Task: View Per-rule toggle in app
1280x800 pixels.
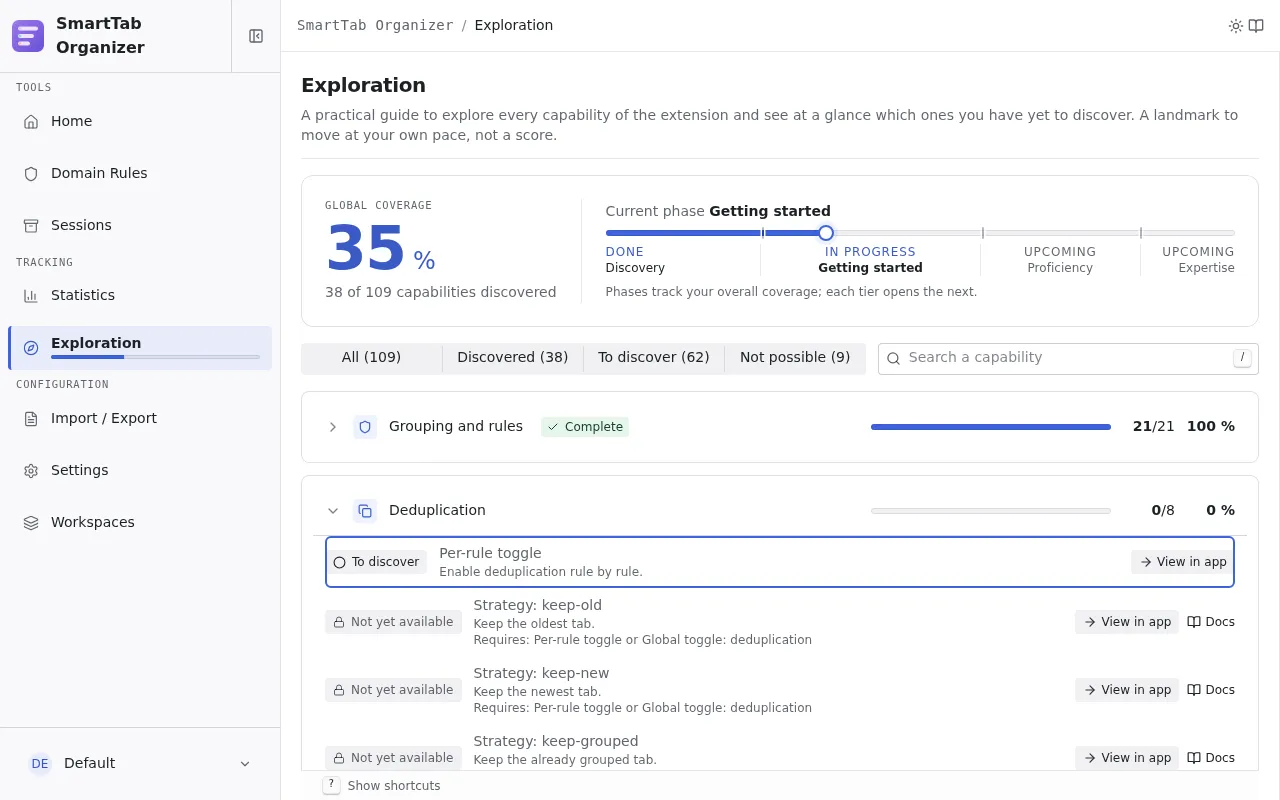Action: tap(1182, 562)
